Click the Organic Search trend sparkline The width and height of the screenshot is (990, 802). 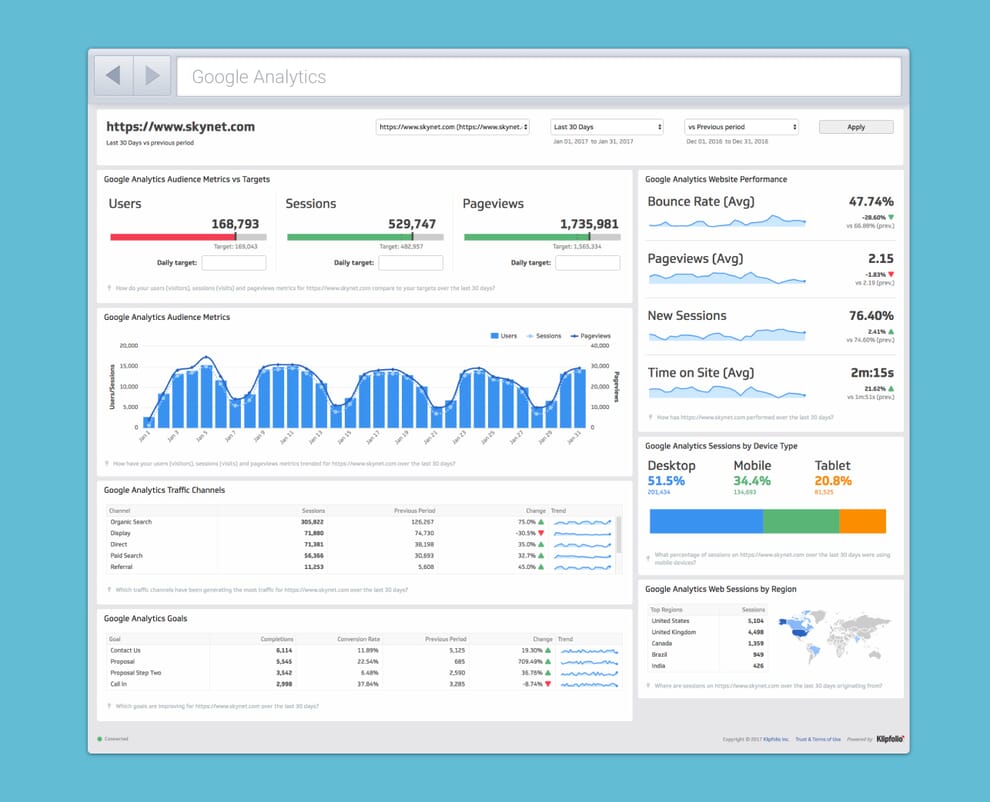(x=583, y=522)
